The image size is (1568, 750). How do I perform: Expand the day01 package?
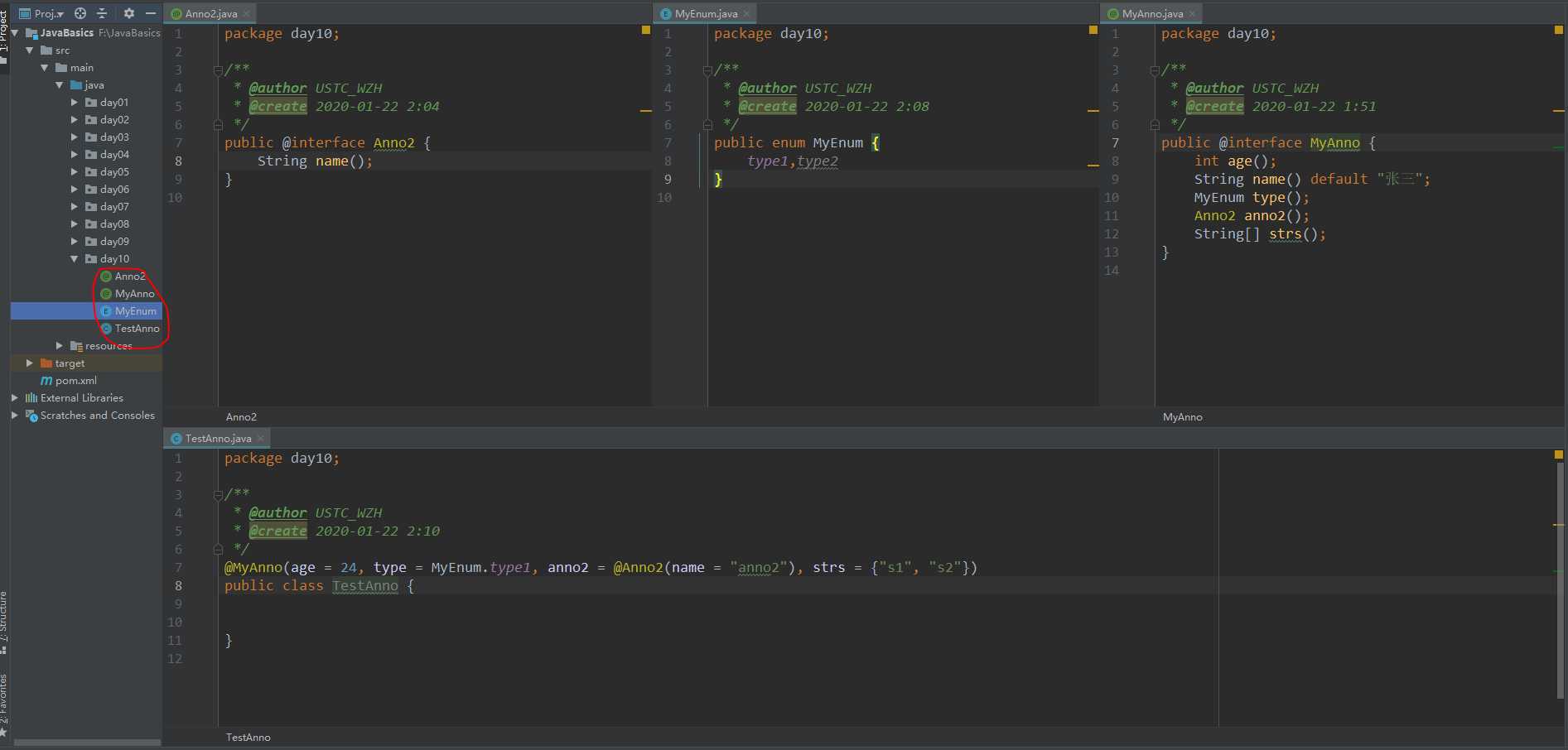(x=75, y=102)
